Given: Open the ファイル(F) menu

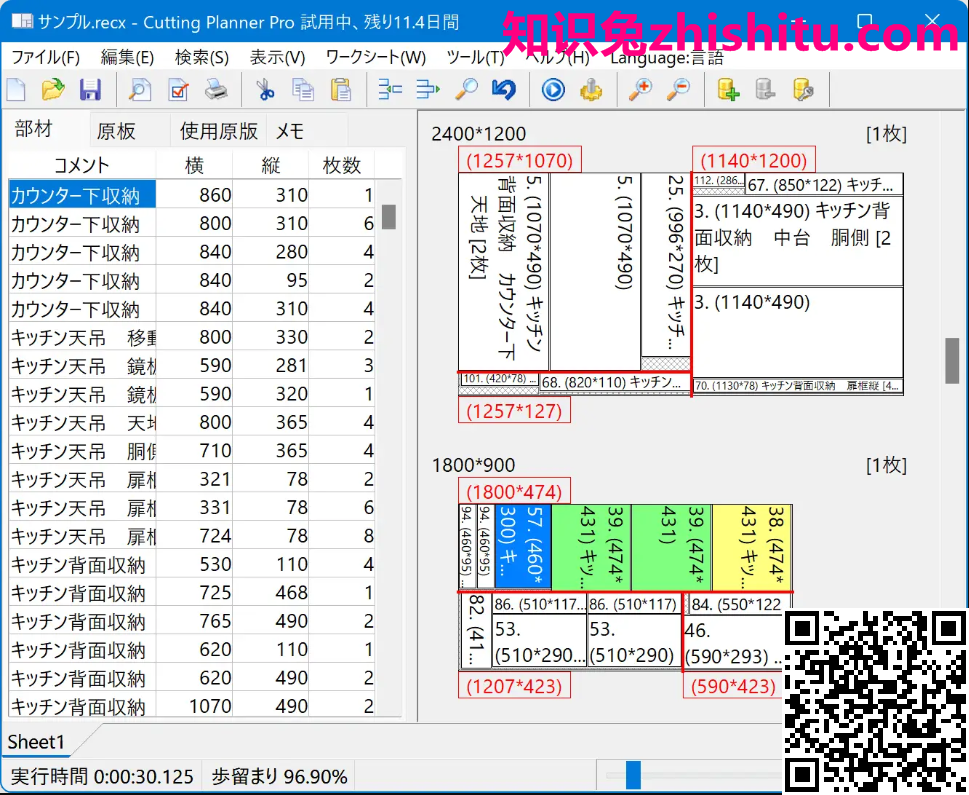Looking at the screenshot, I should pos(46,57).
